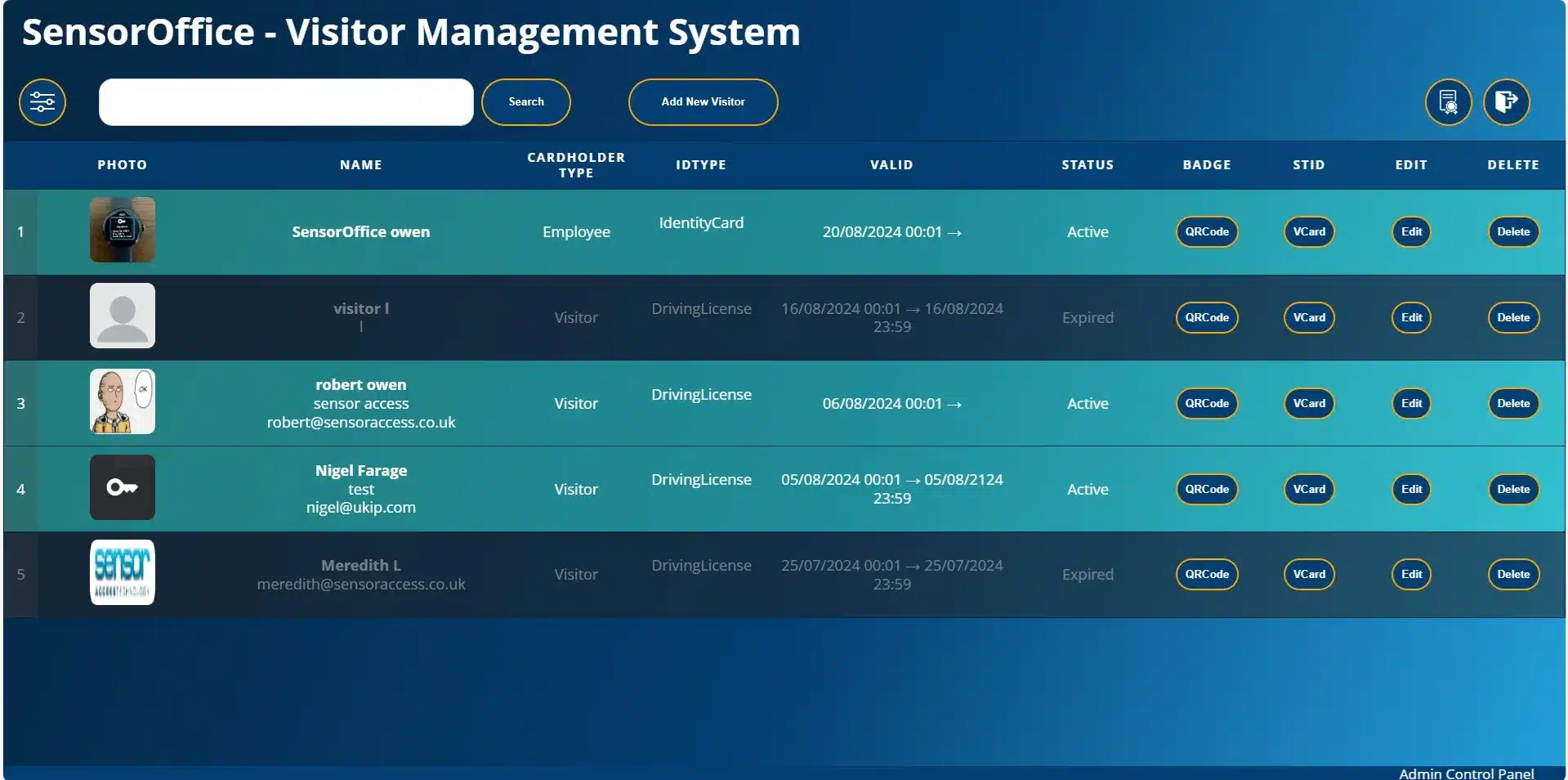Image resolution: width=1568 pixels, height=780 pixels.
Task: Click the placeholder avatar for visitor l
Action: click(123, 316)
